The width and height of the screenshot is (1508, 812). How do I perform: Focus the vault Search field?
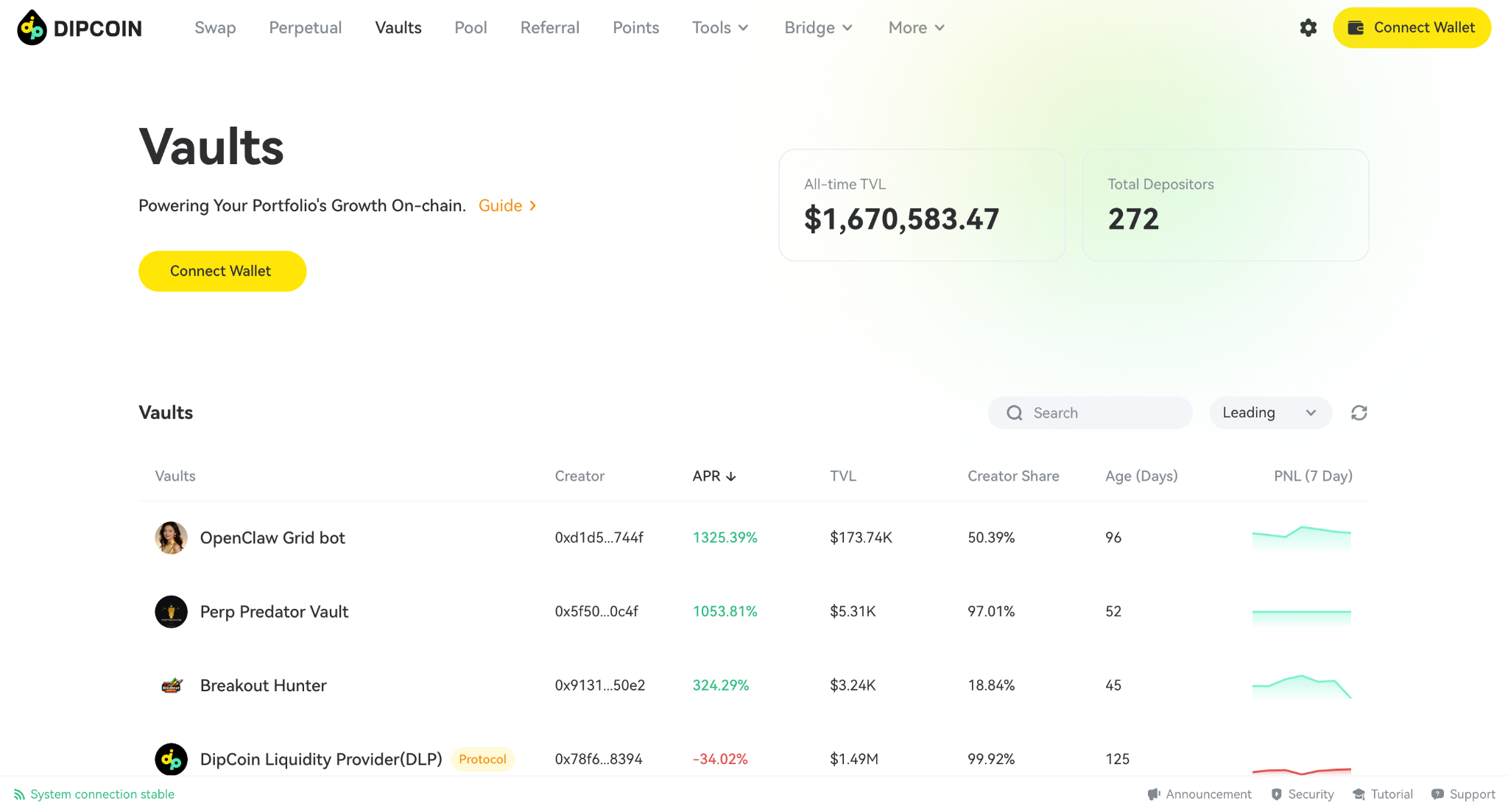coord(1090,413)
